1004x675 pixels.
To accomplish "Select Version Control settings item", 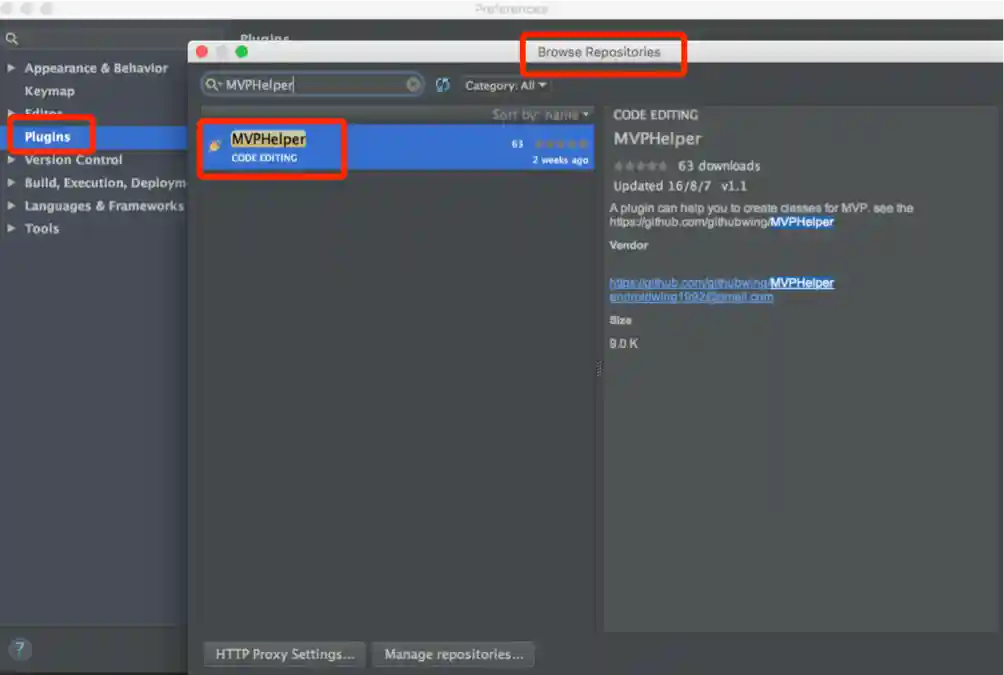I will 73,159.
